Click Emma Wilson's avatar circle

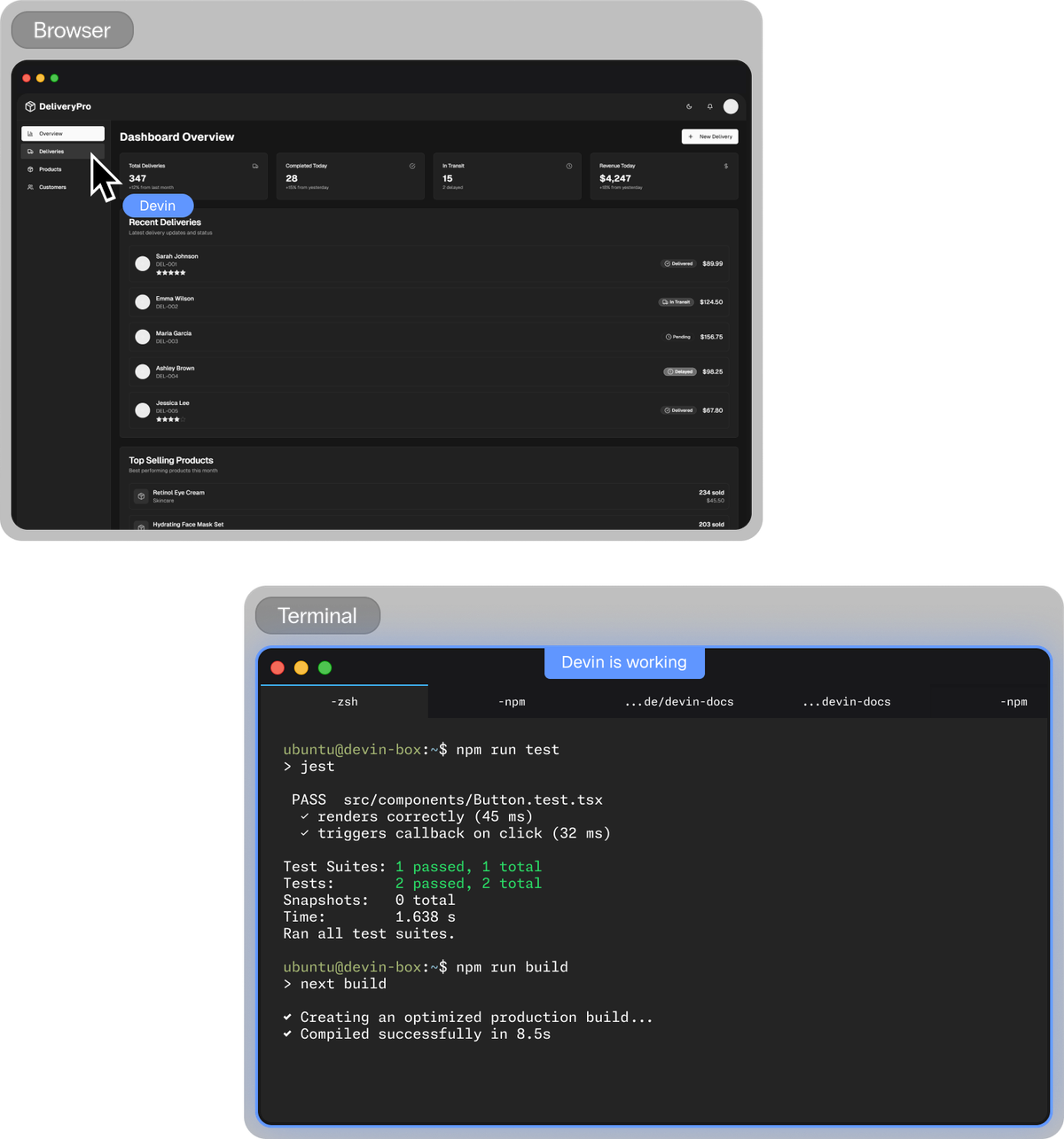[143, 302]
